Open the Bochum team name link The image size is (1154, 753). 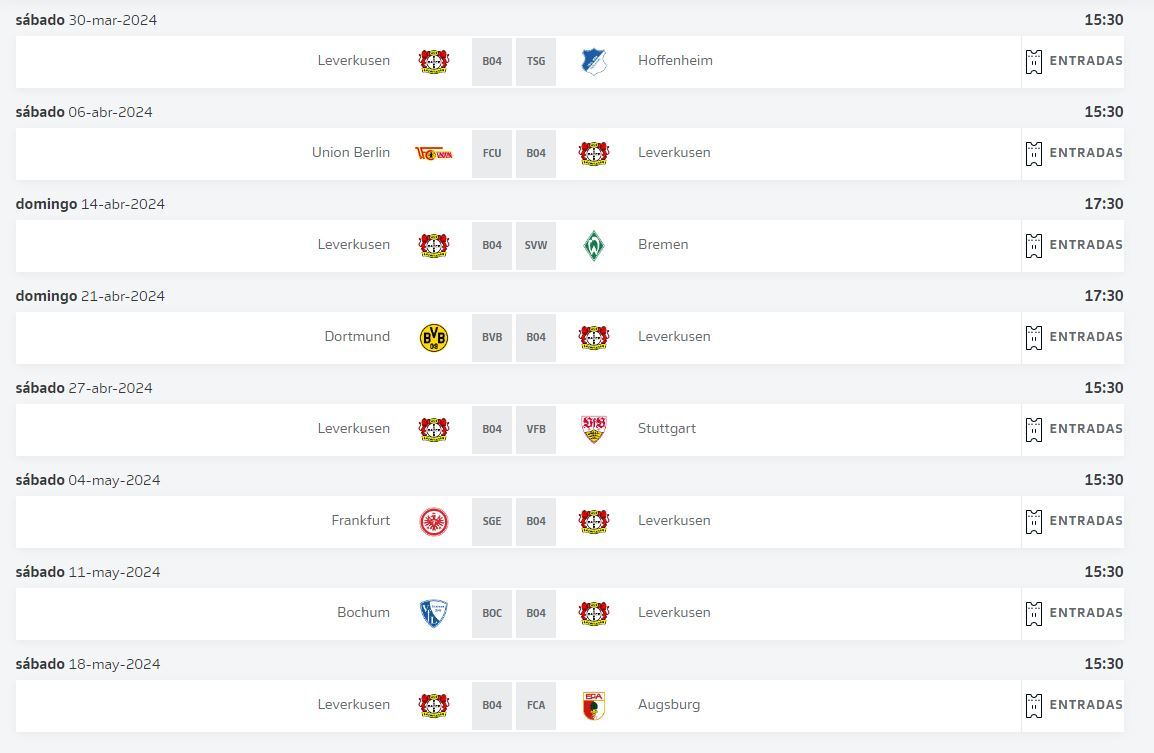[x=363, y=613]
